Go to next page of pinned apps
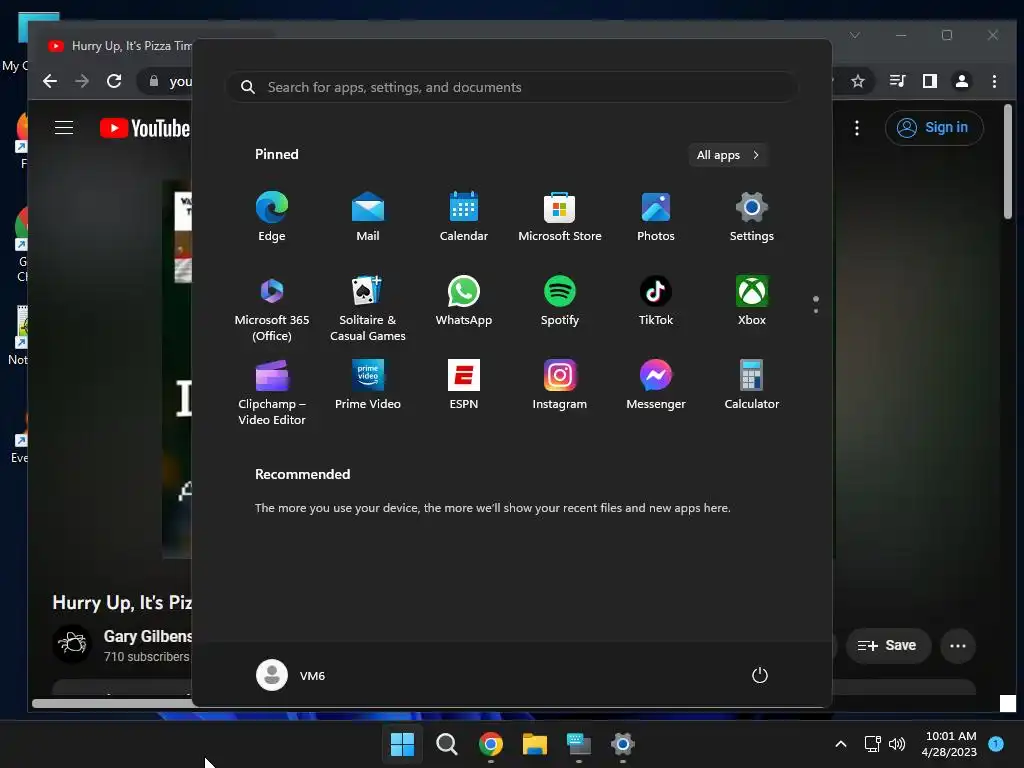Image resolution: width=1024 pixels, height=768 pixels. coord(816,311)
